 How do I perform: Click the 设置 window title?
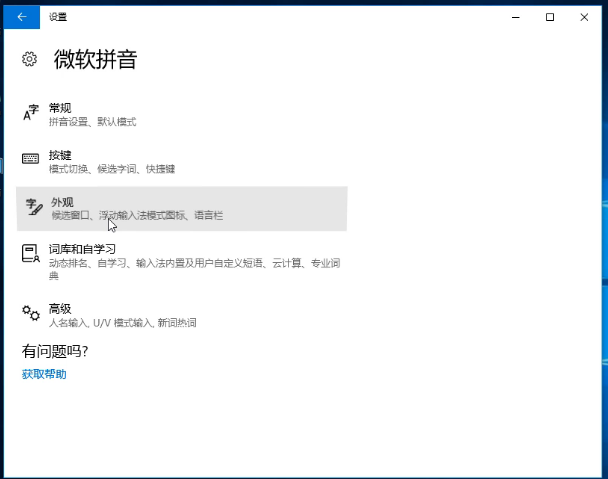58,17
